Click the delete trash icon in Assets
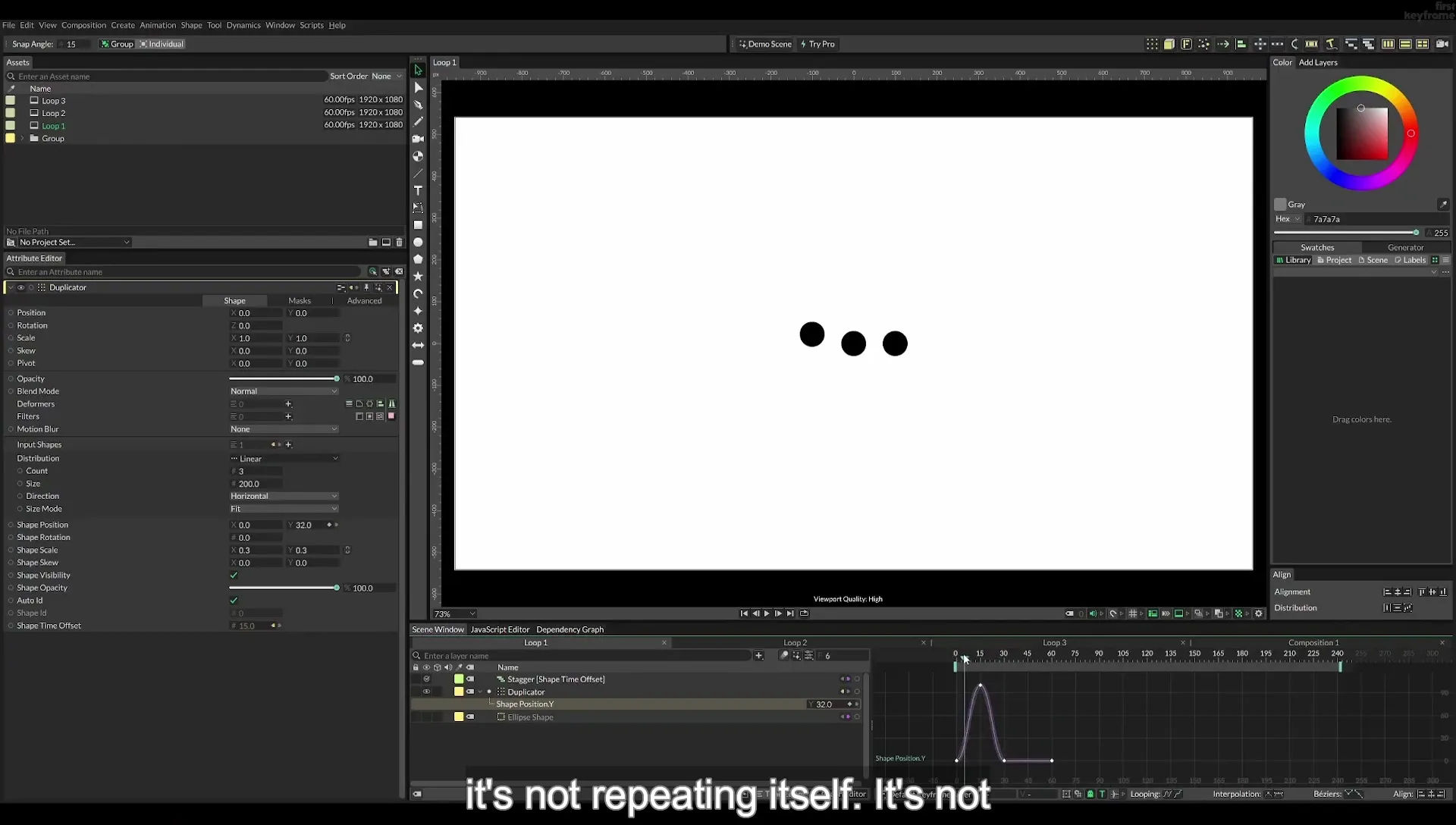 (400, 243)
